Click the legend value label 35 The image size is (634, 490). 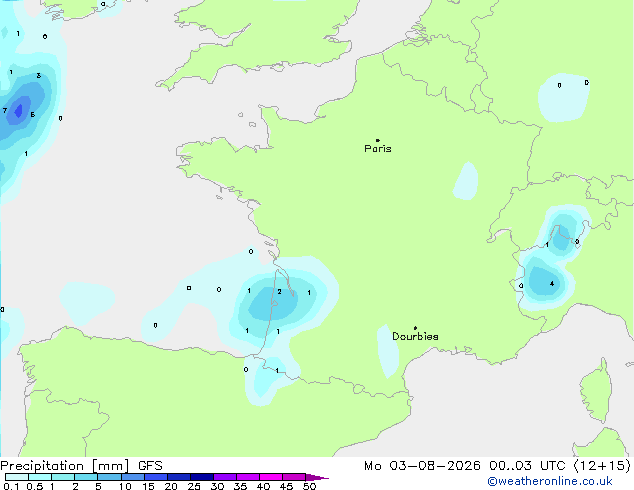(240, 486)
